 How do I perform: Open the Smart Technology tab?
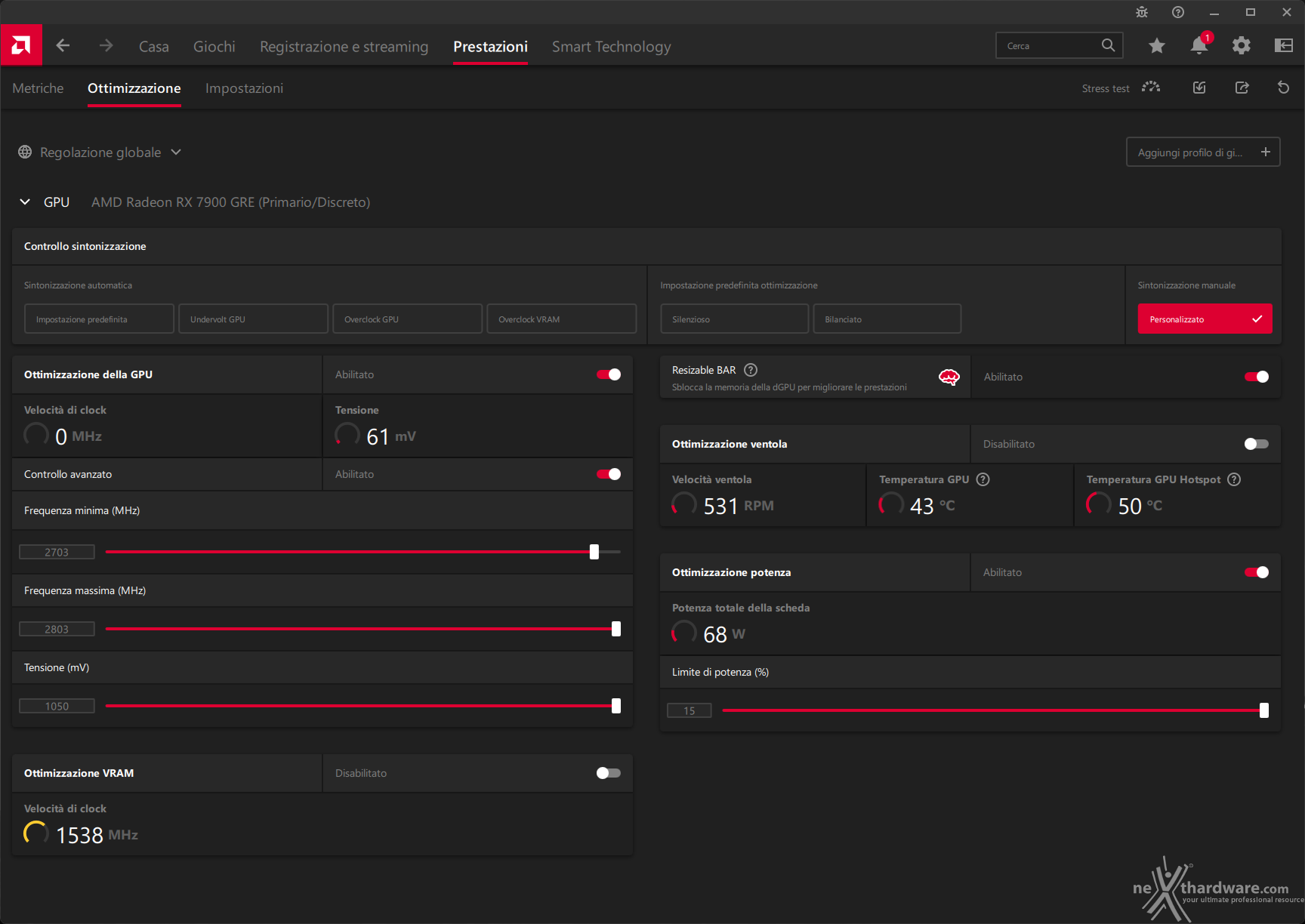611,46
